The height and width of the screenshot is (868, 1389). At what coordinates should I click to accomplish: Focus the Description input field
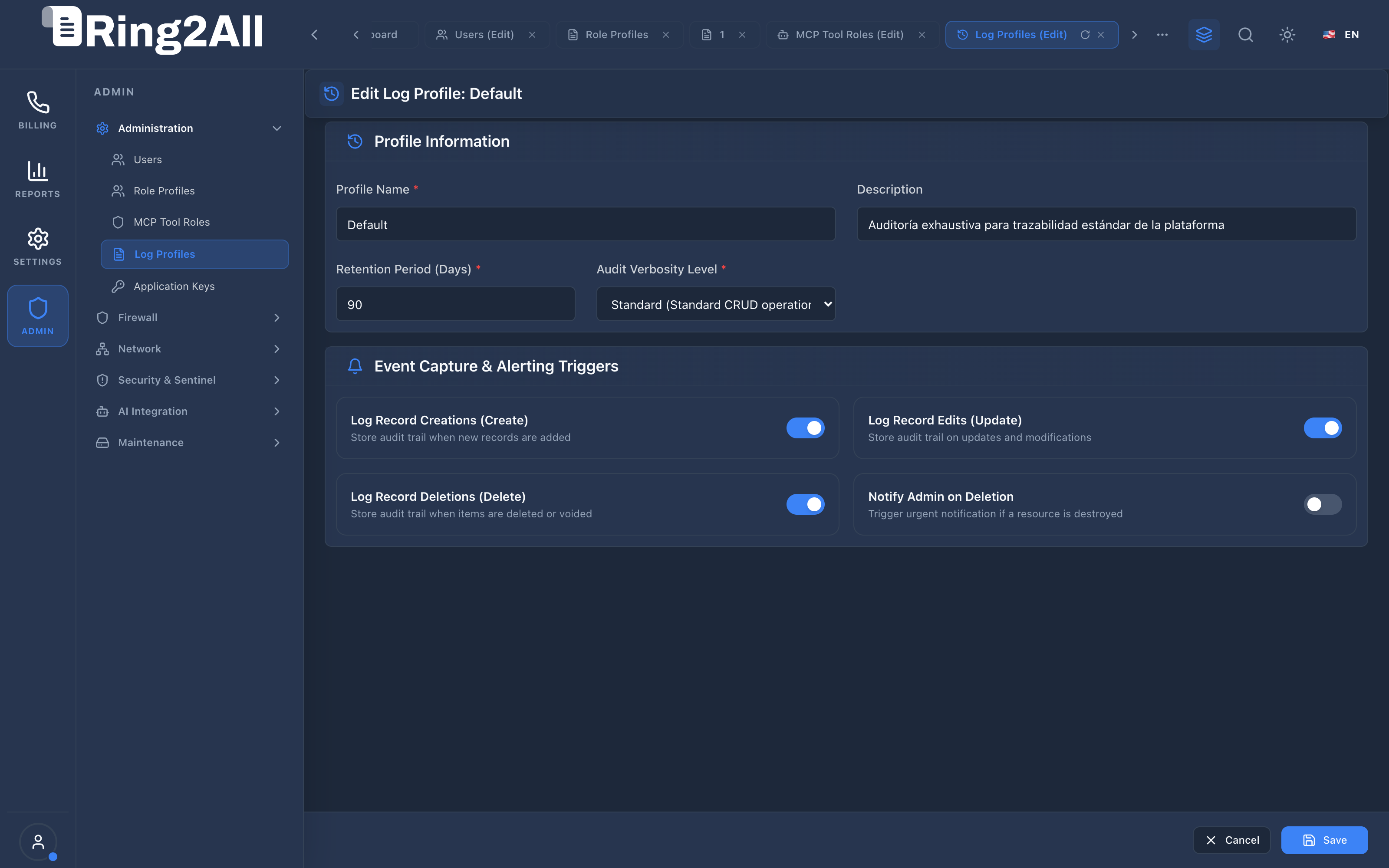[1106, 224]
